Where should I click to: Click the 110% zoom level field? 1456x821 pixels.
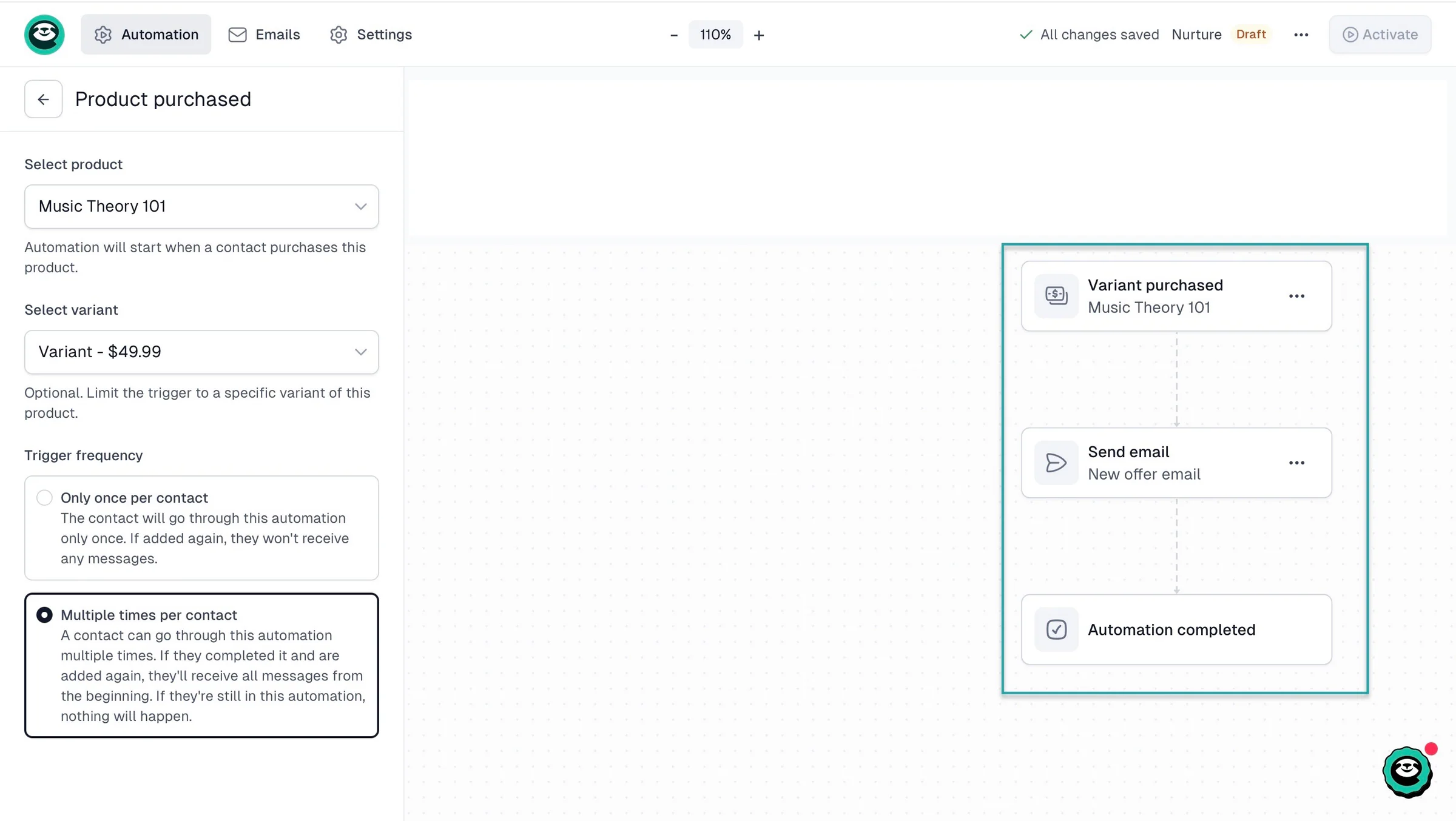tap(715, 35)
